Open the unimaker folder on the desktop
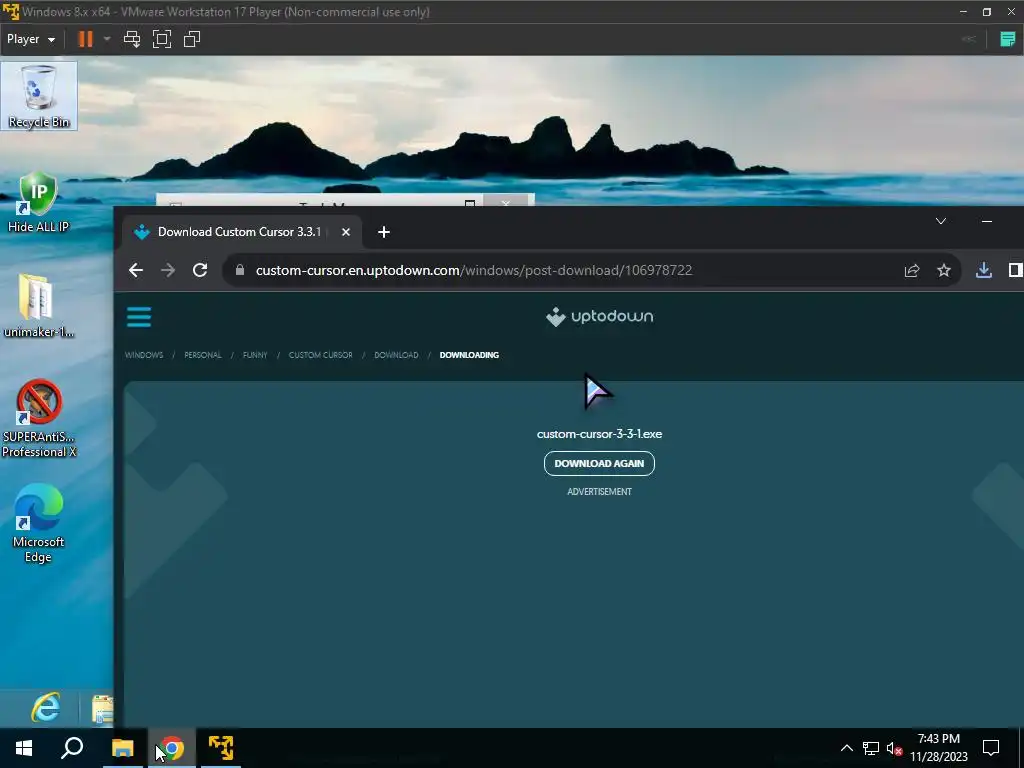This screenshot has width=1024, height=768. pos(38,306)
